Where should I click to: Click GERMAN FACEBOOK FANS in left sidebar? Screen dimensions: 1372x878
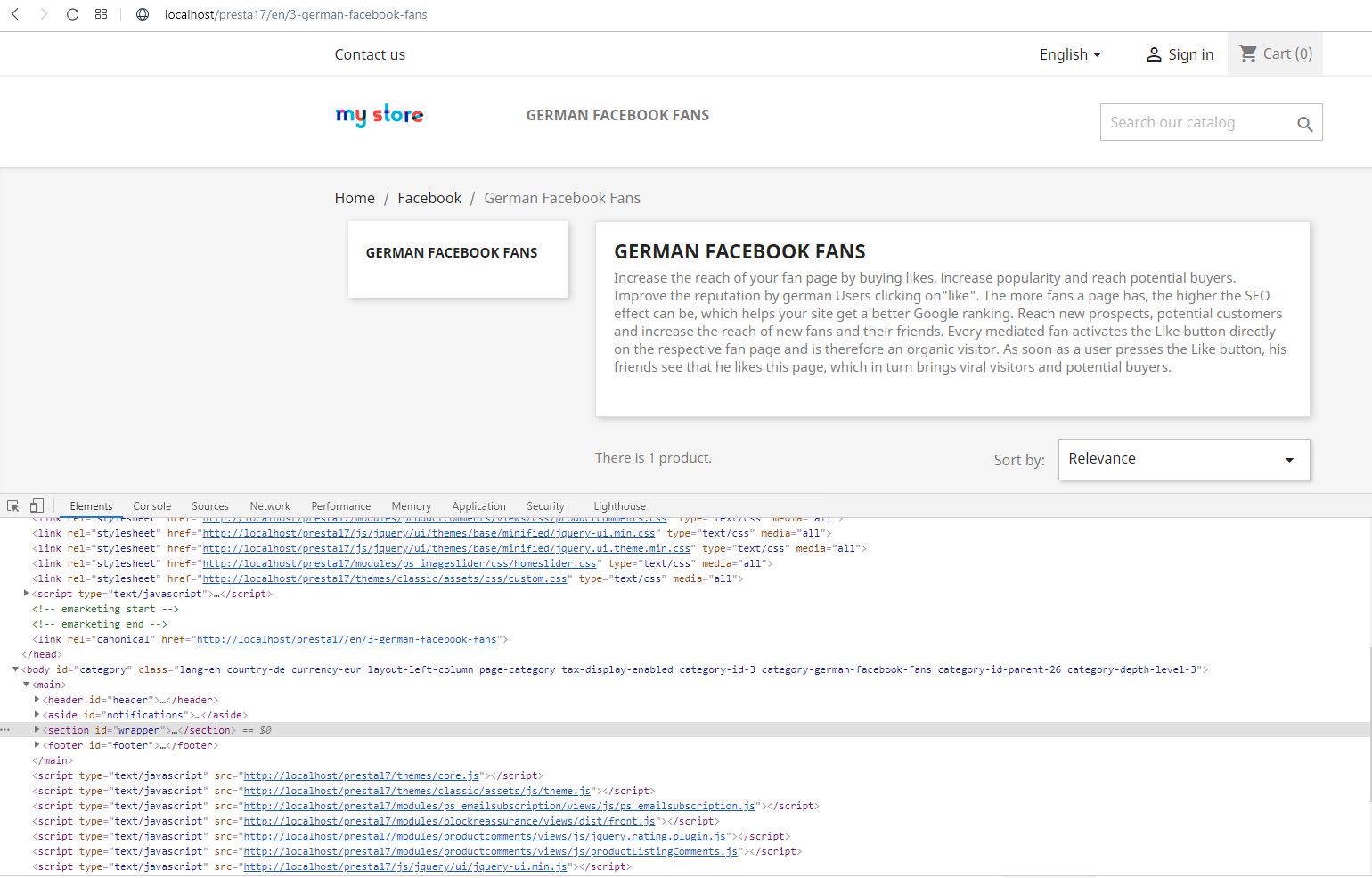[452, 253]
